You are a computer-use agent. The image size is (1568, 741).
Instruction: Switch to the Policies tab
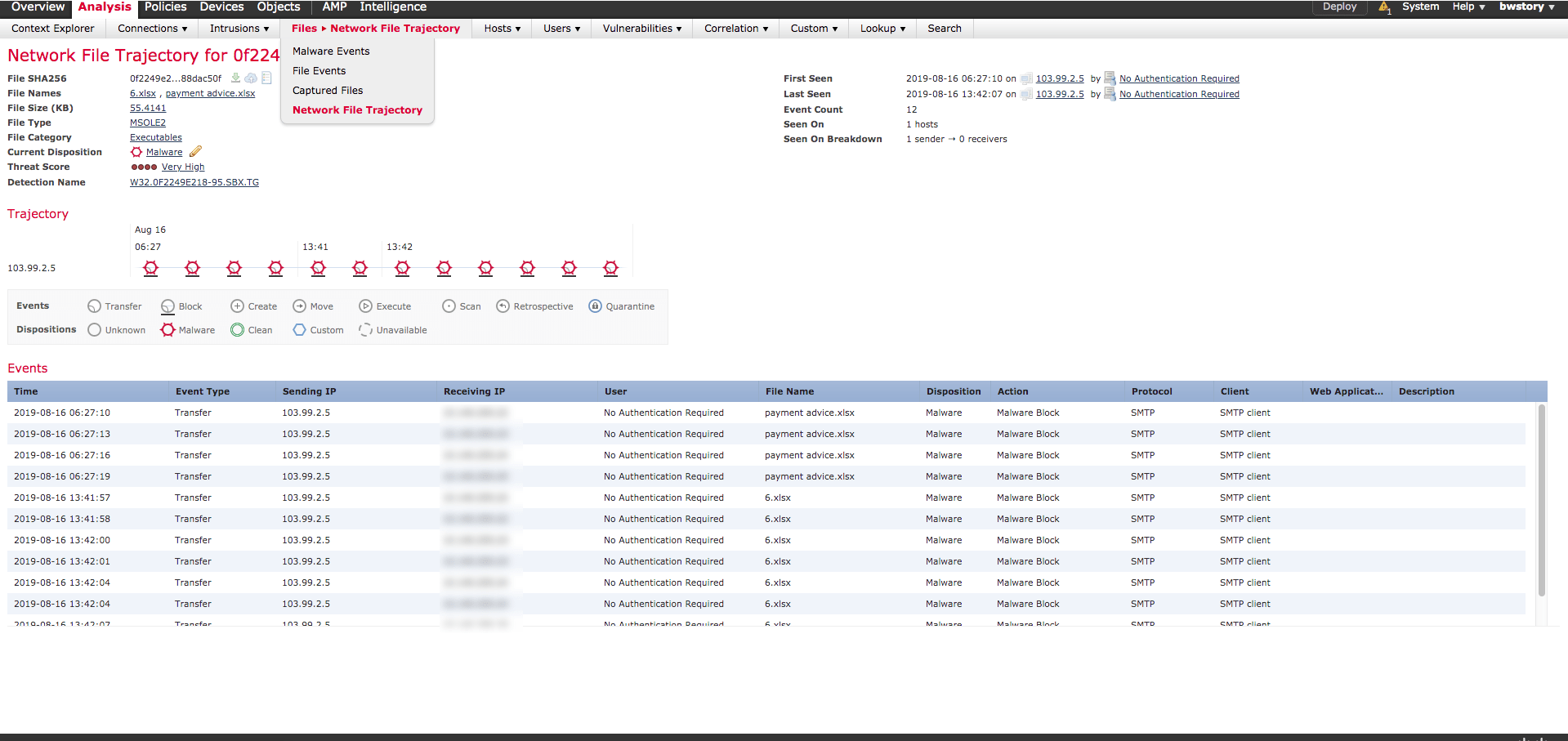click(165, 7)
